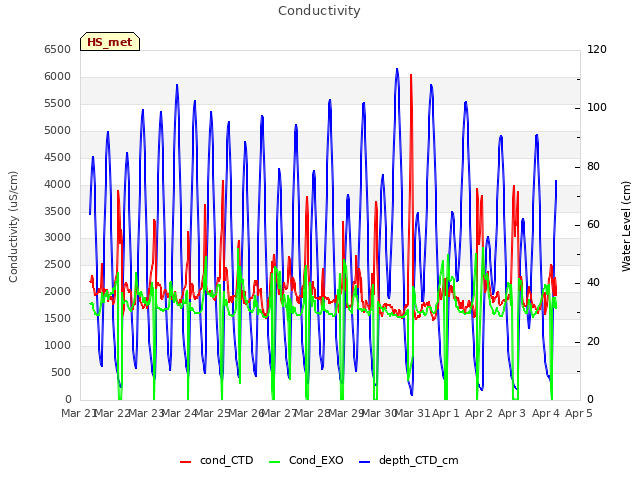Click the 20 water level tick label
Viewport: 640px width, 480px height.
point(594,341)
